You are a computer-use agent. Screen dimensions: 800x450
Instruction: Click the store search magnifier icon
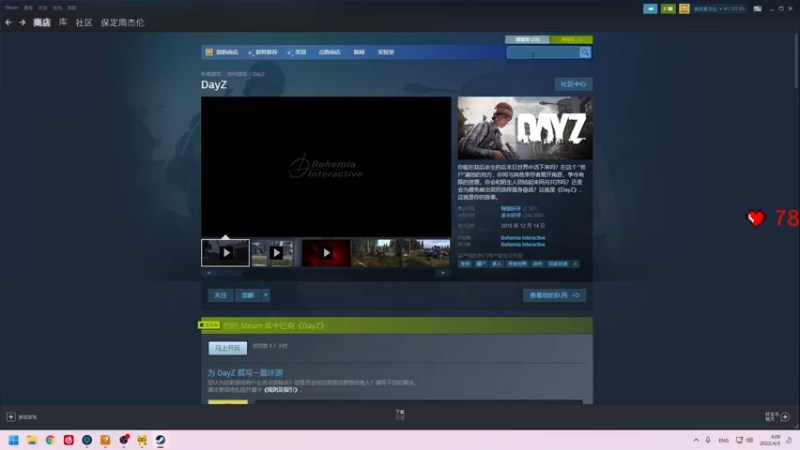[585, 52]
